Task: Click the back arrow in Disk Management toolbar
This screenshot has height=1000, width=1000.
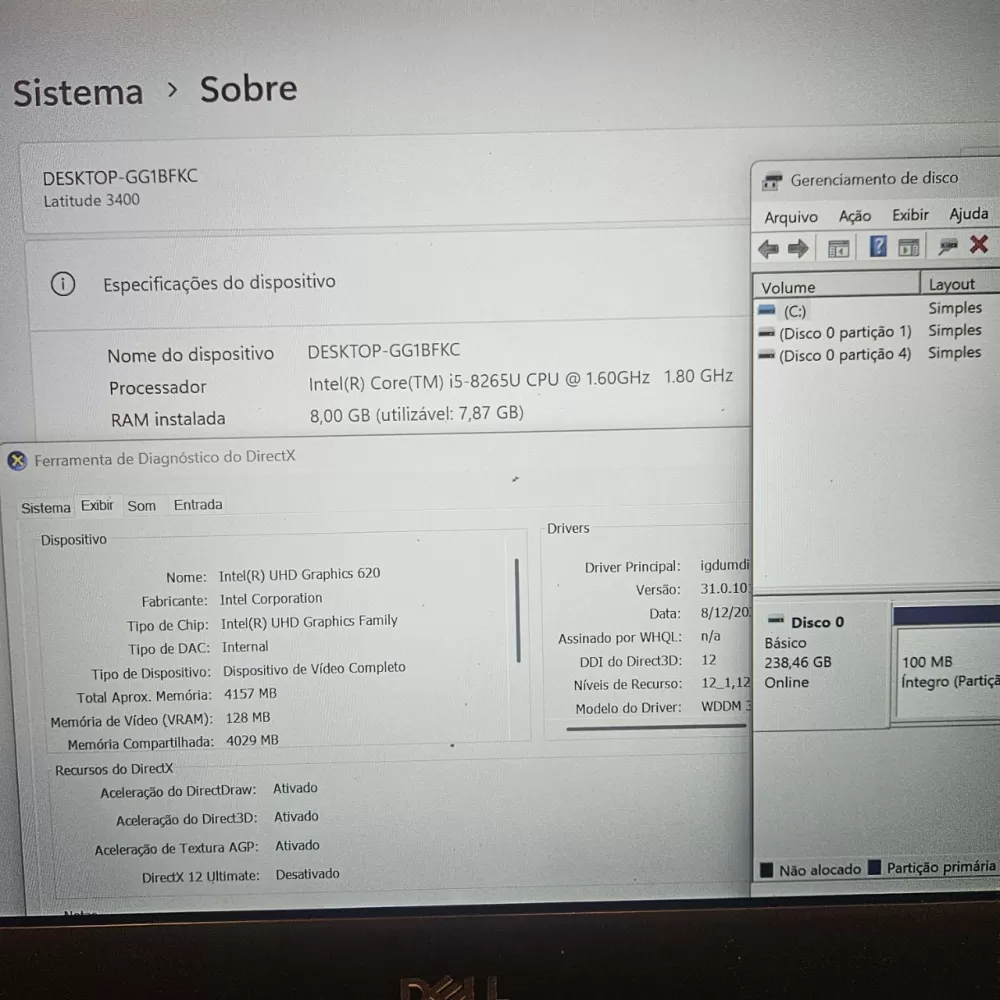Action: [768, 248]
